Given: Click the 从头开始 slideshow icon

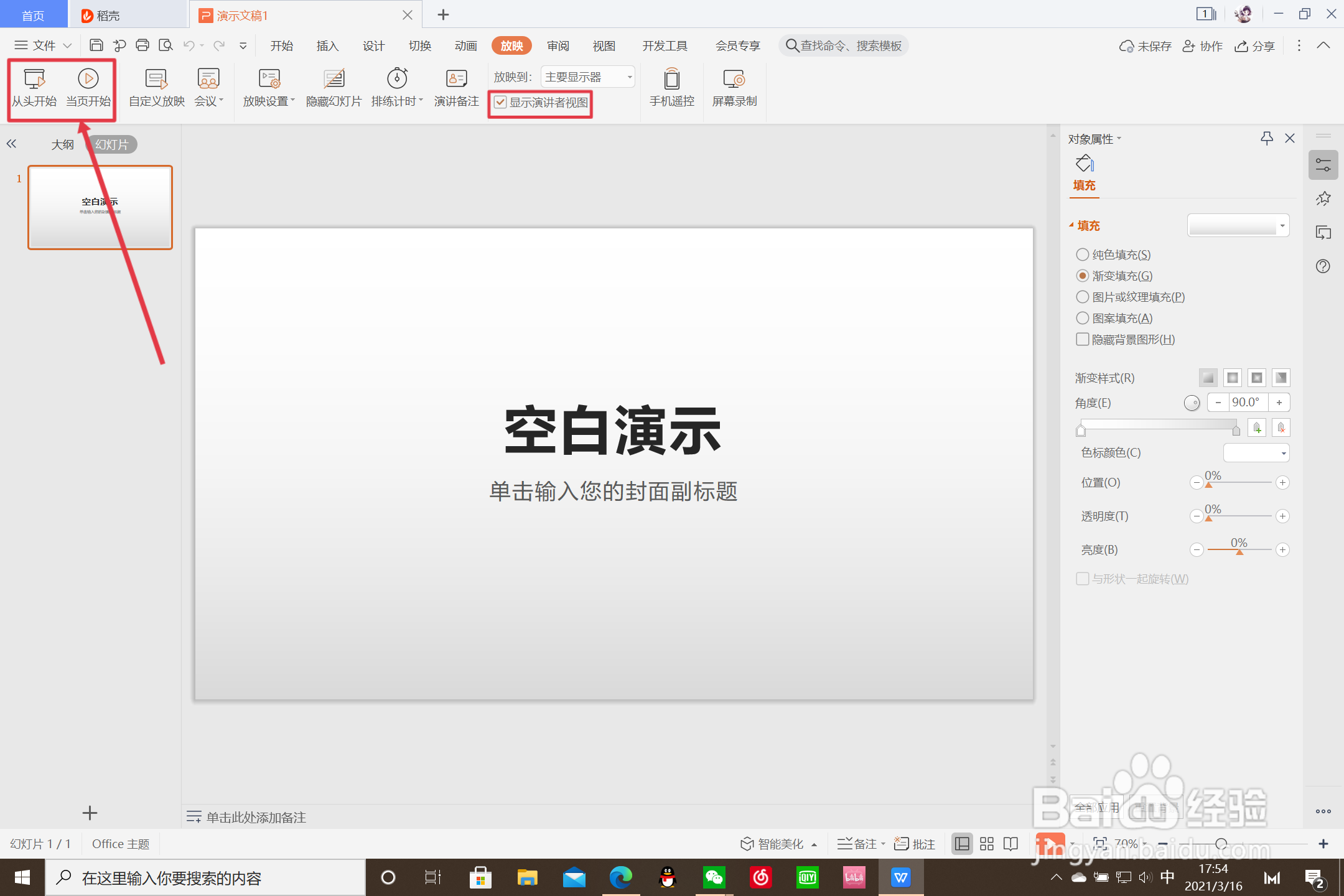Looking at the screenshot, I should (x=34, y=80).
